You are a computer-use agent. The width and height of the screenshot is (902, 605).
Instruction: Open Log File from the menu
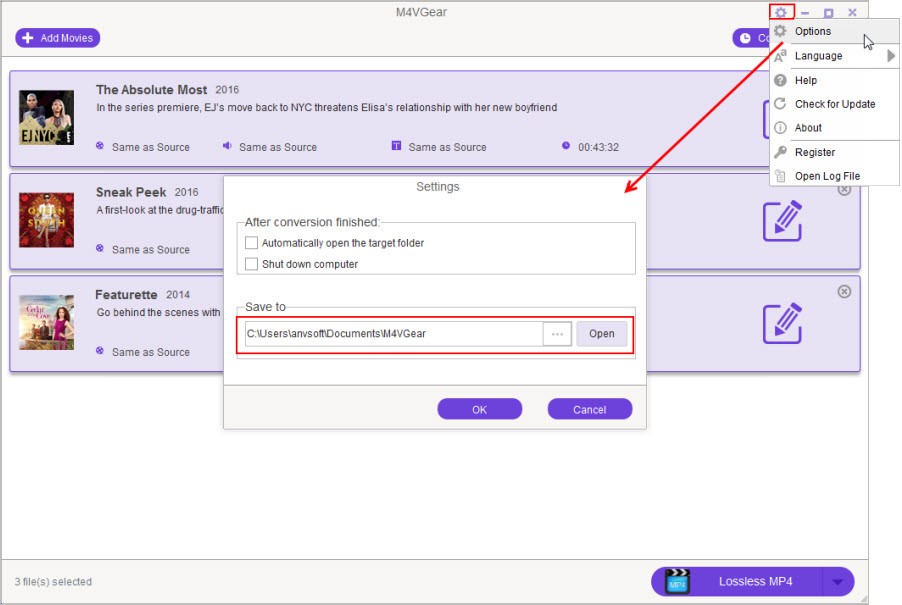[835, 176]
